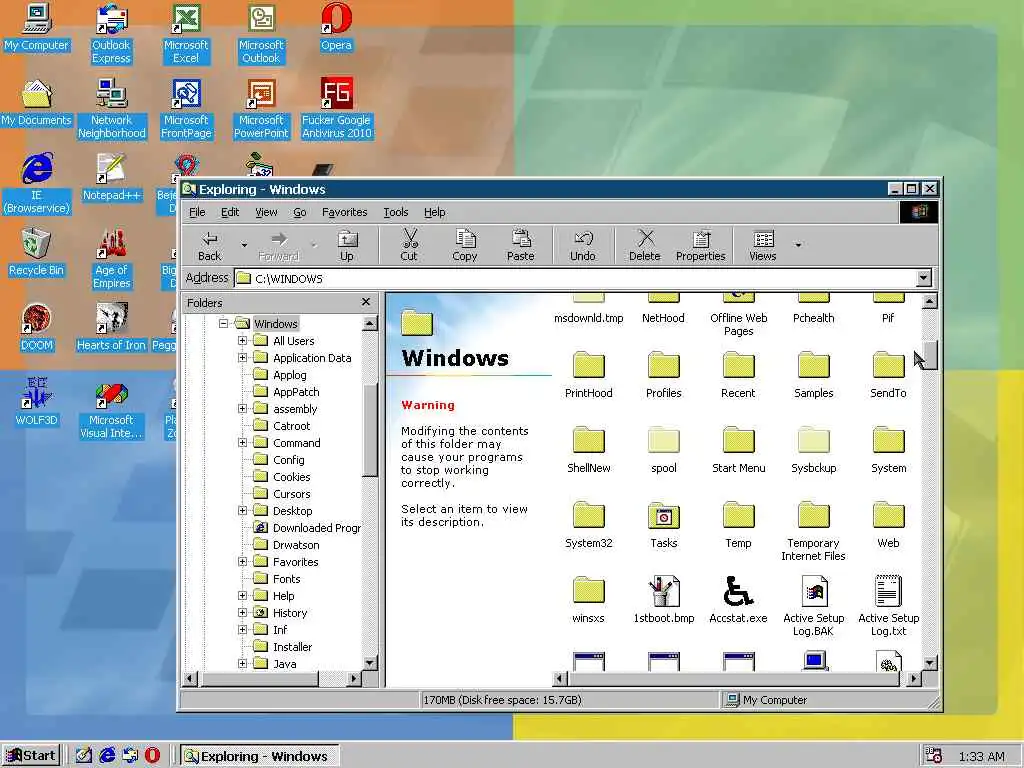Select the Sysbckup folder icon

[x=813, y=450]
